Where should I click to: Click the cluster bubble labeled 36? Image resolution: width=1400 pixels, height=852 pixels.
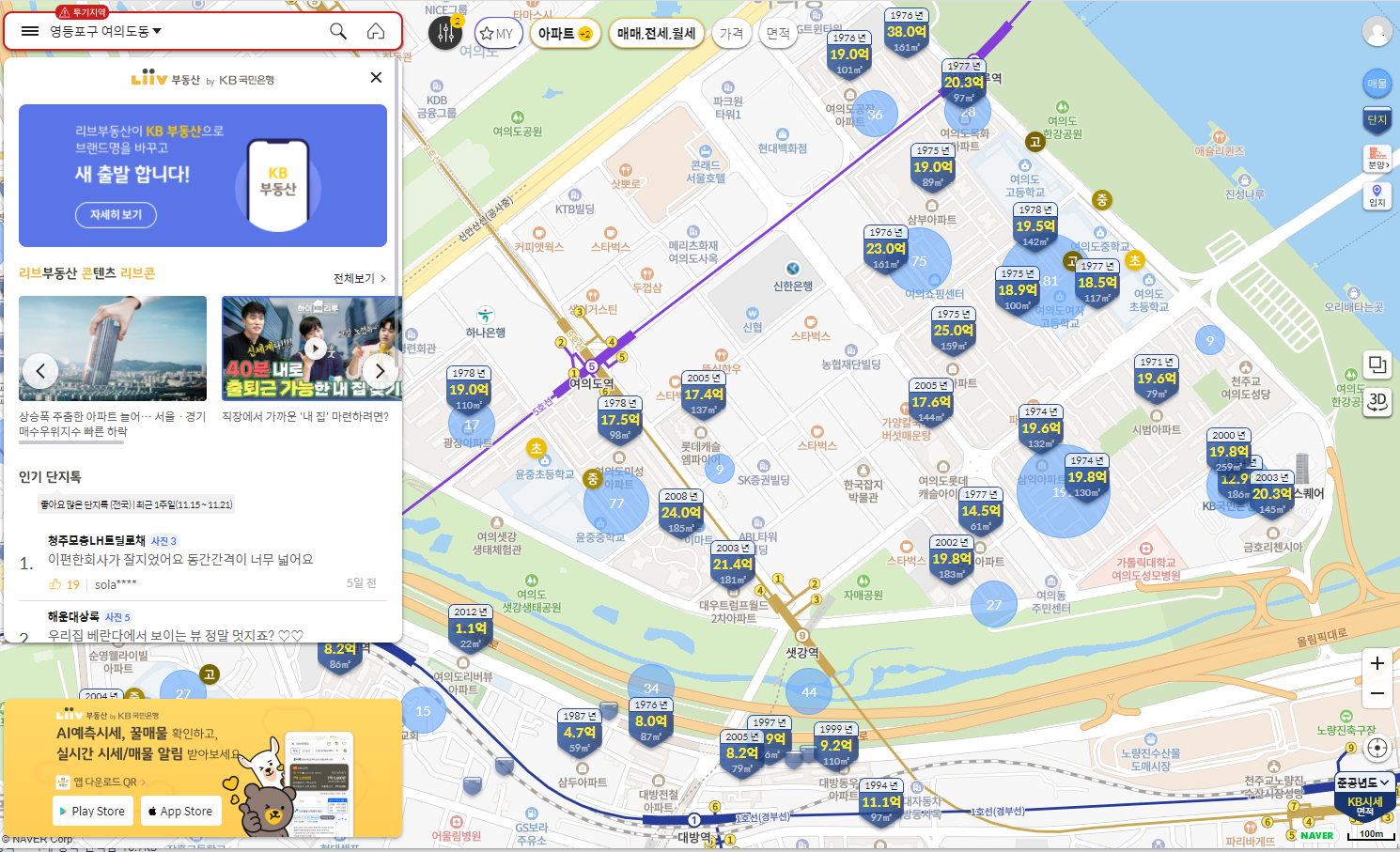pyautogui.click(x=875, y=115)
